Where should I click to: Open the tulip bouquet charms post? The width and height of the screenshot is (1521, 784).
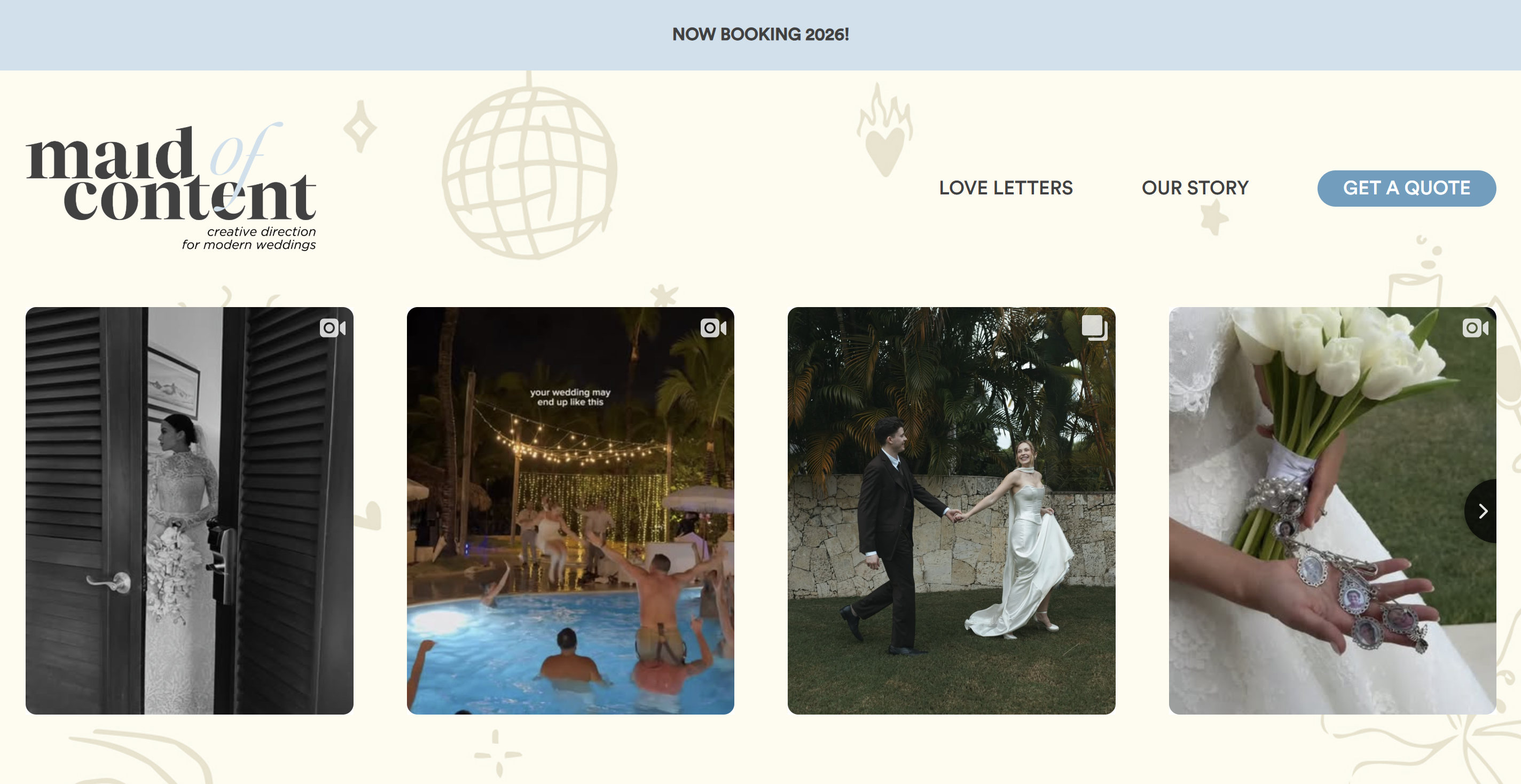click(1332, 510)
